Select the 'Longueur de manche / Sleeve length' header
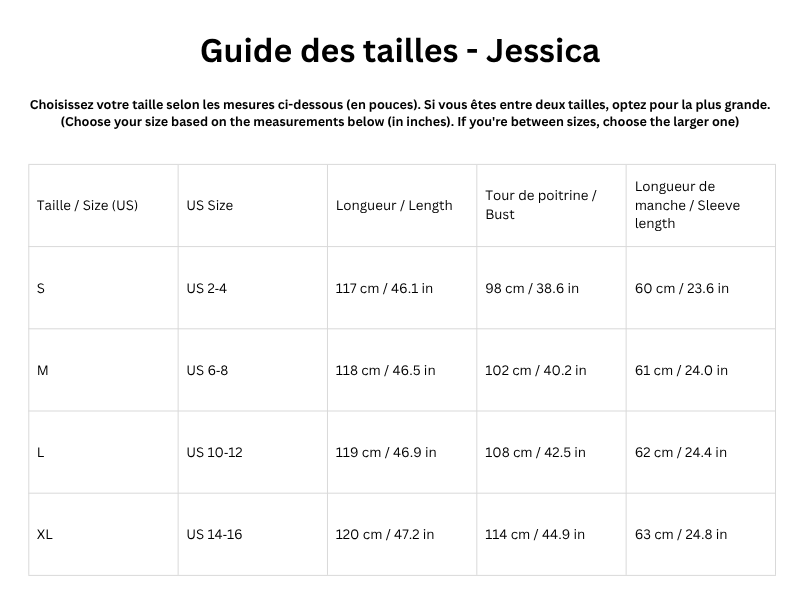 pos(675,205)
